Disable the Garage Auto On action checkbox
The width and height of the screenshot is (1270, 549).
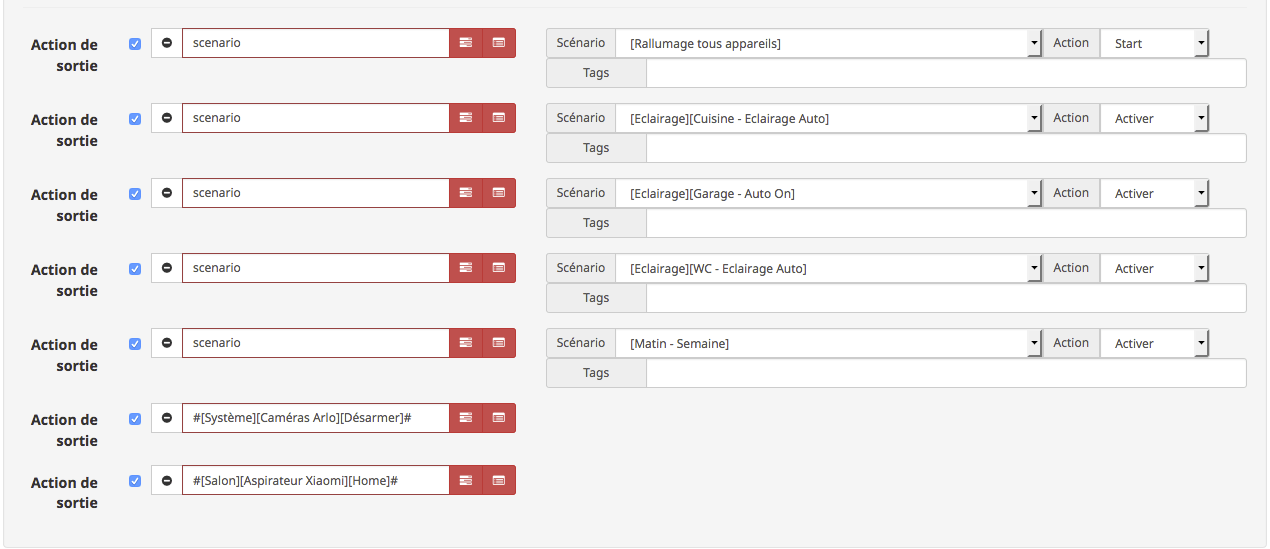pyautogui.click(x=135, y=194)
